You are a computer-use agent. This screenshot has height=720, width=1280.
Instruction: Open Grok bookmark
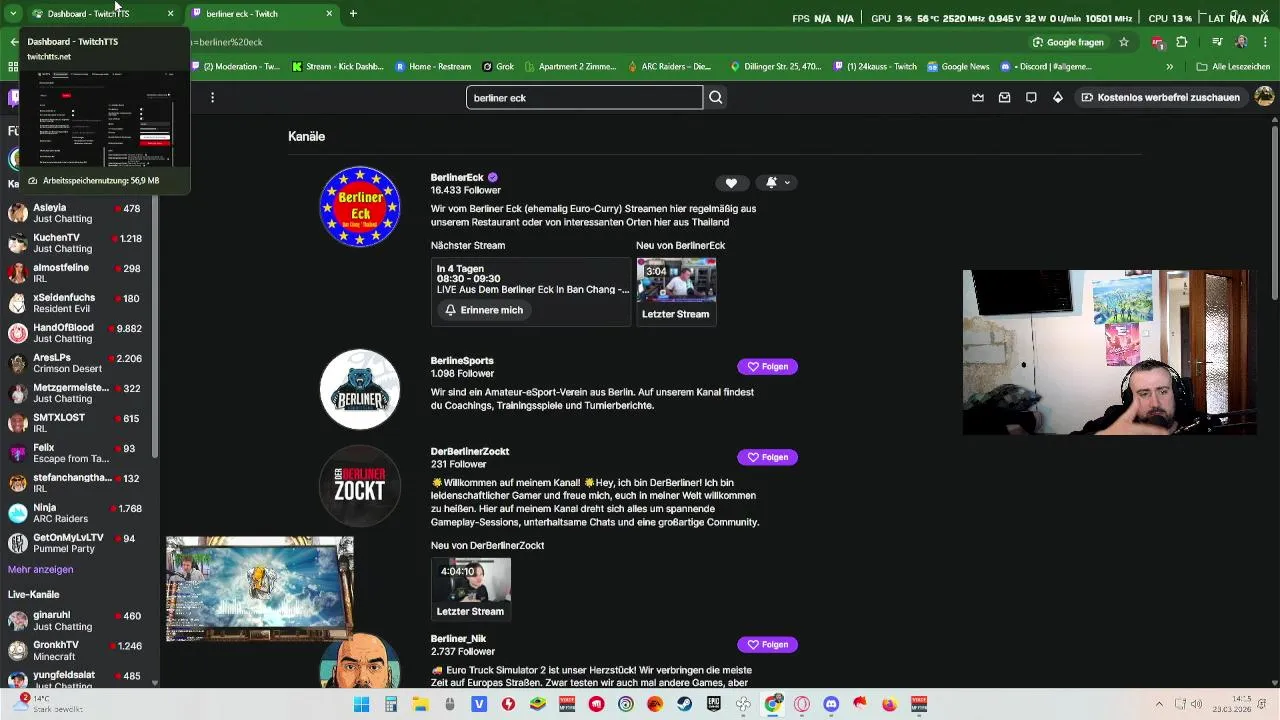click(x=498, y=67)
